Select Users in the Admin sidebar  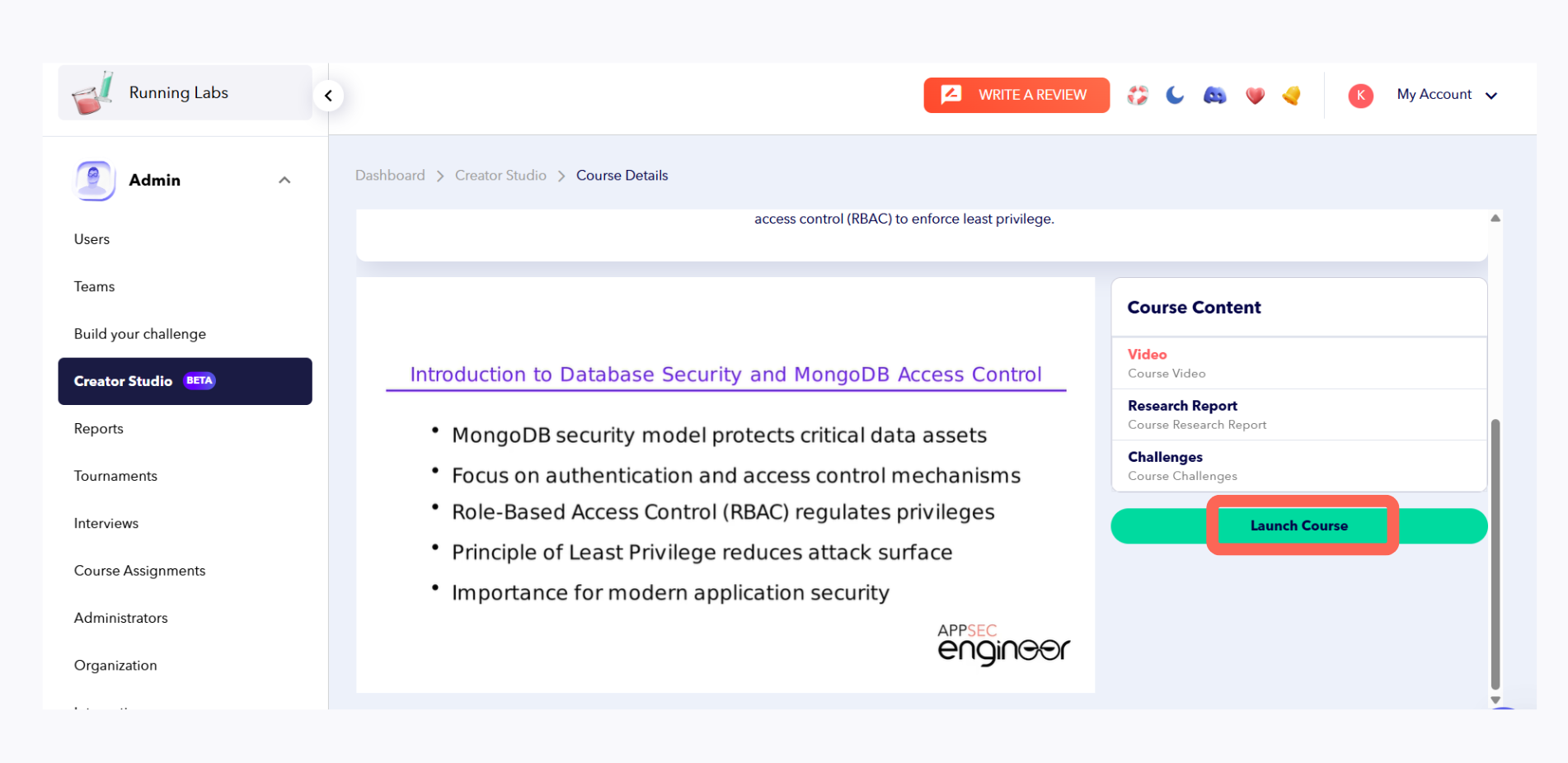click(91, 239)
